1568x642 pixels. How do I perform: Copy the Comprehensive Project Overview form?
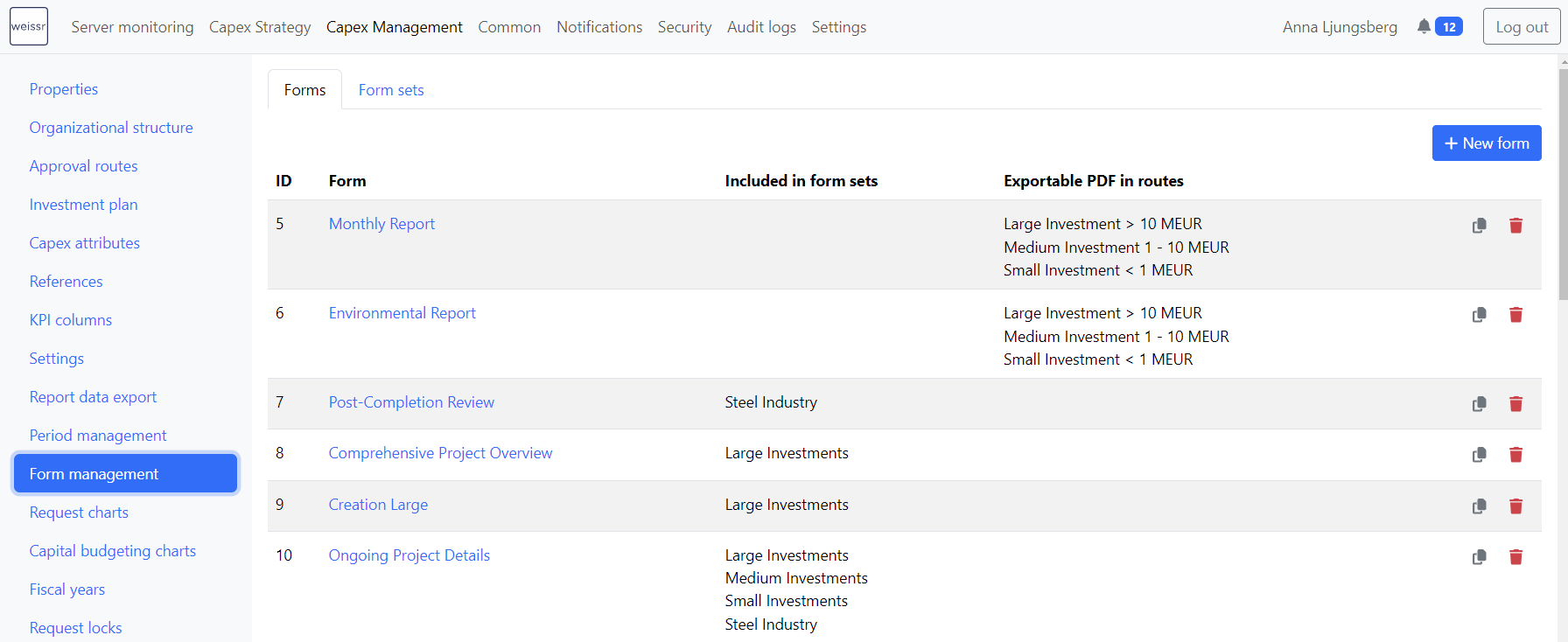coord(1479,455)
